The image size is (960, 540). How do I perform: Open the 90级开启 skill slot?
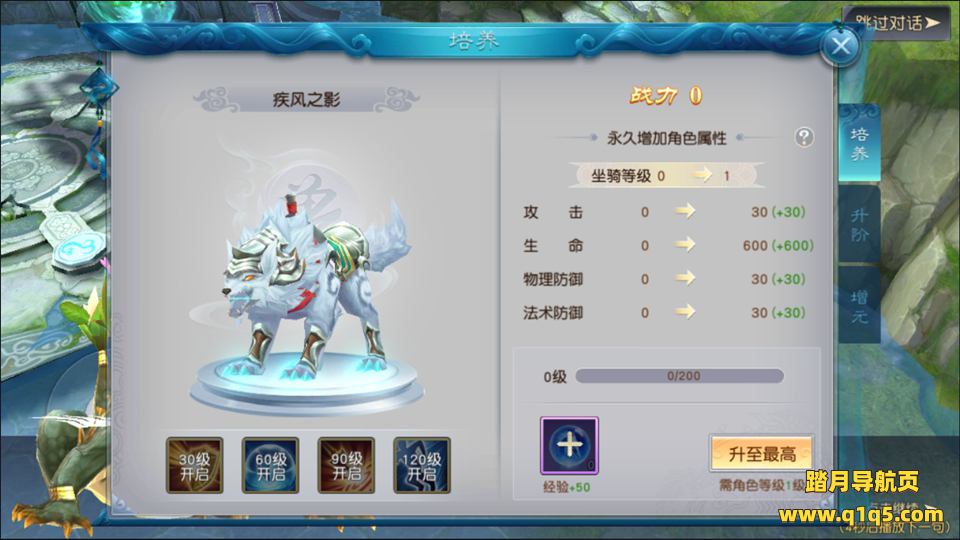pyautogui.click(x=346, y=465)
